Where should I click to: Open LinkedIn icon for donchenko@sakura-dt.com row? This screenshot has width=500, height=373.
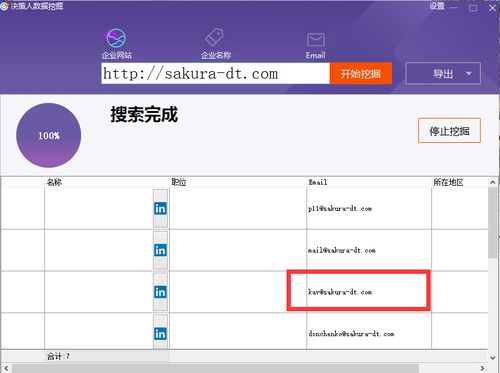pyautogui.click(x=160, y=334)
